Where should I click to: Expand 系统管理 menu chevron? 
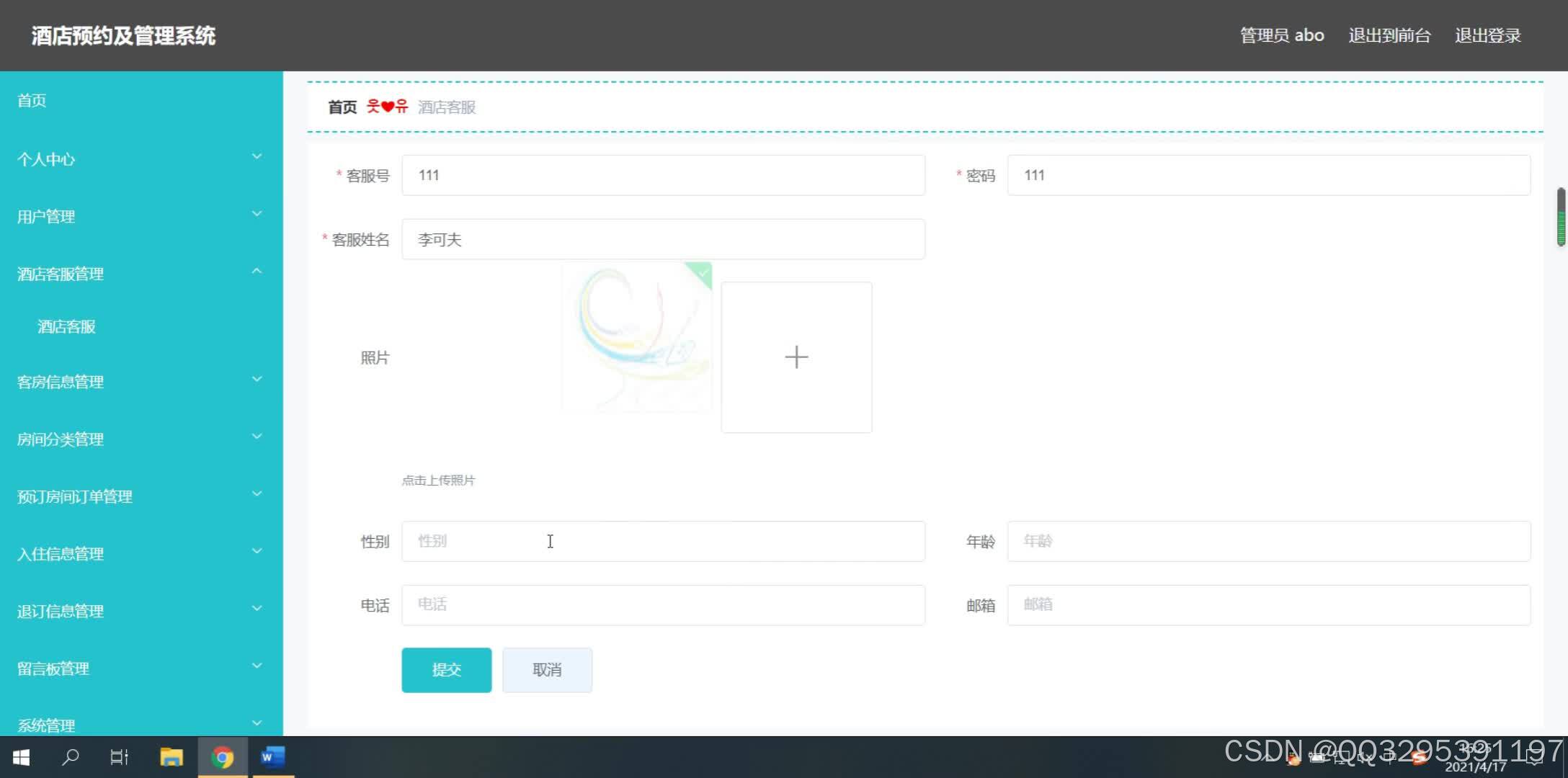pyautogui.click(x=257, y=723)
